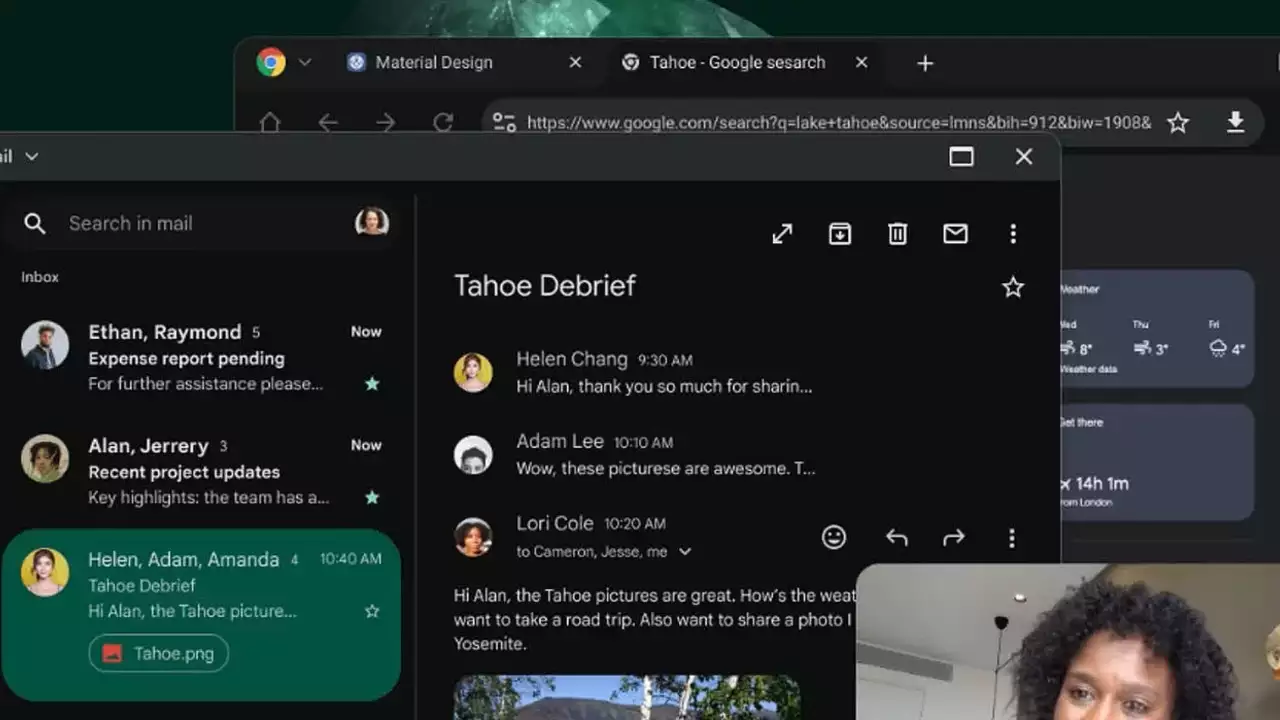Open the Get there card showing 14h 1m
1280x720 pixels.
[x=1156, y=462]
